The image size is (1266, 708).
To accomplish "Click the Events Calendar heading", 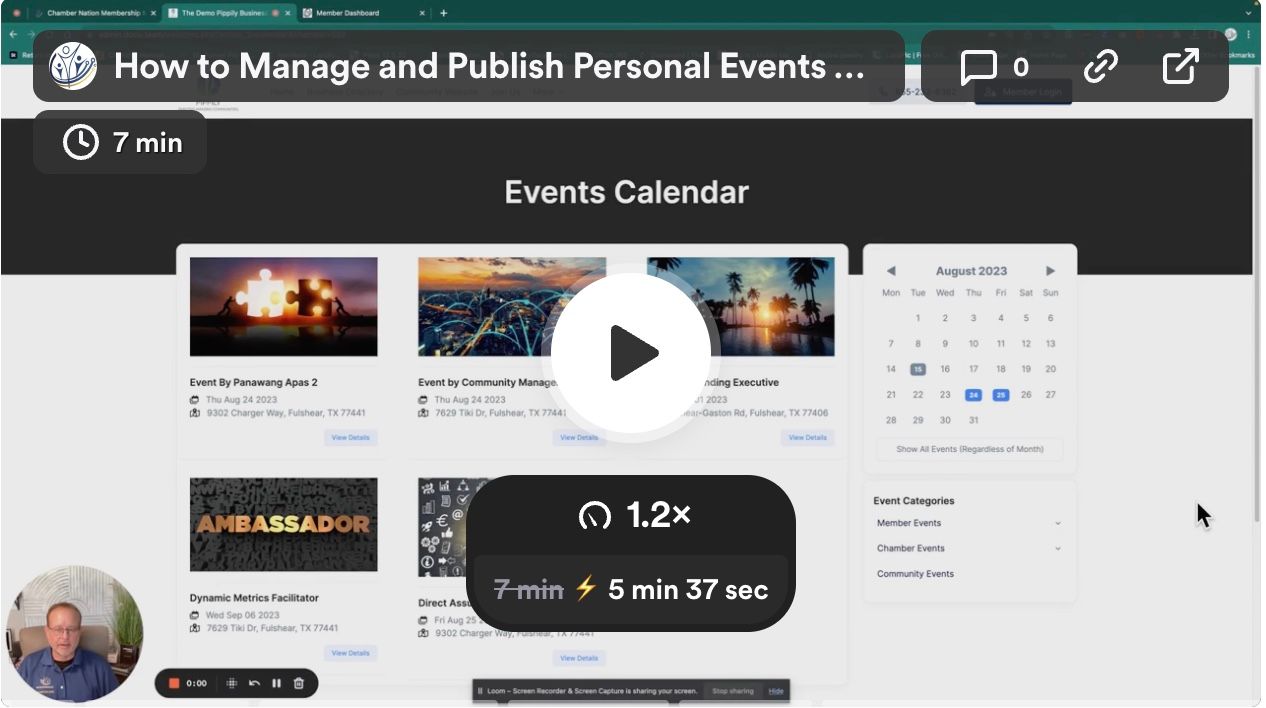I will (626, 192).
